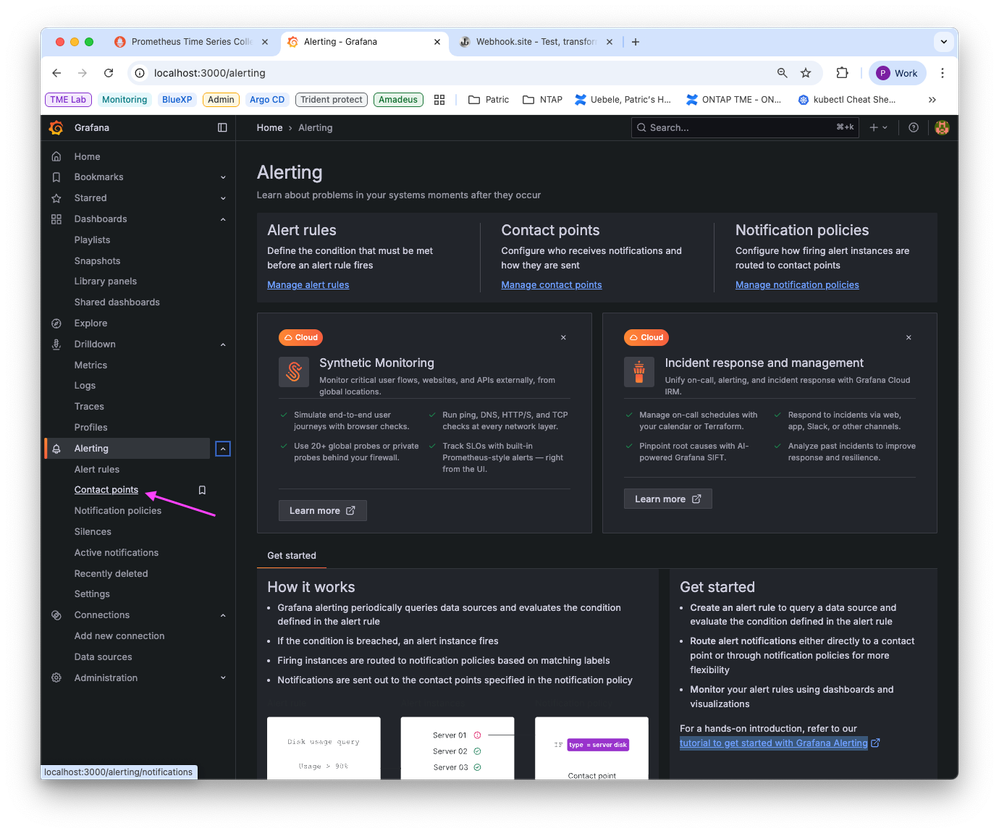Screen dimensions: 999x833
Task: Click the browser extensions puzzle icon
Action: point(842,72)
